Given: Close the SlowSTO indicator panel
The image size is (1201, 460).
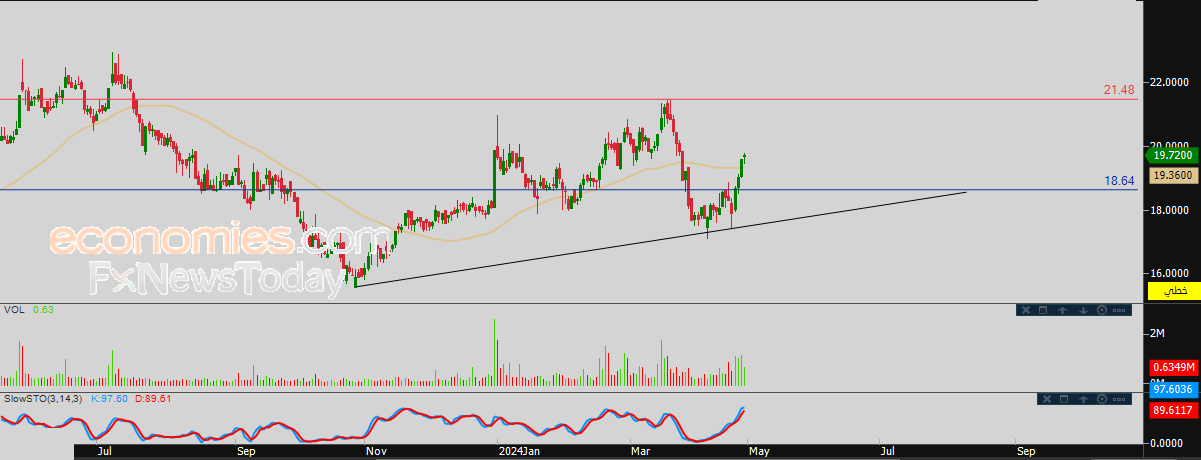Looking at the screenshot, I should pyautogui.click(x=1047, y=399).
